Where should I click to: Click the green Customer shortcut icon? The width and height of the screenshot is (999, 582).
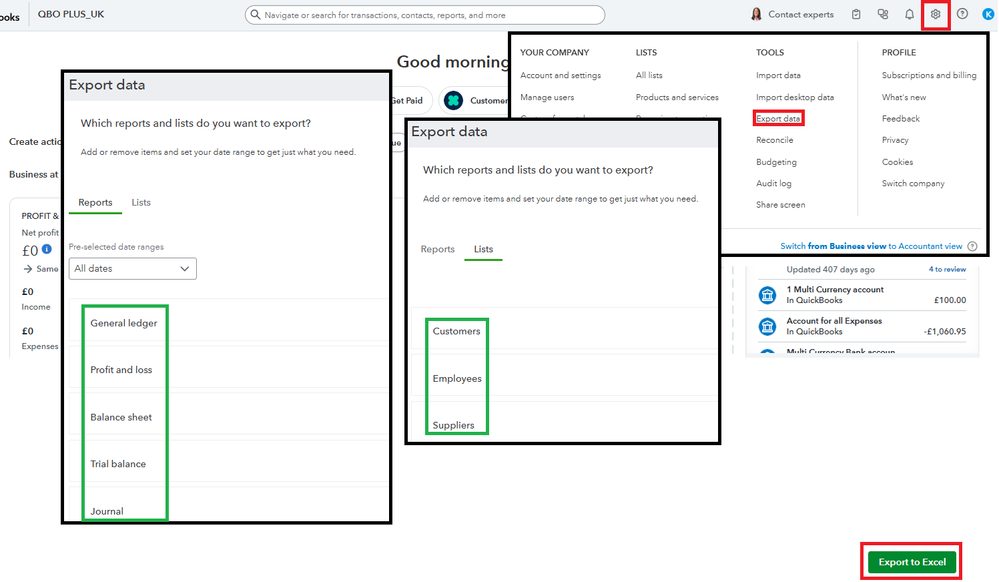coord(454,100)
